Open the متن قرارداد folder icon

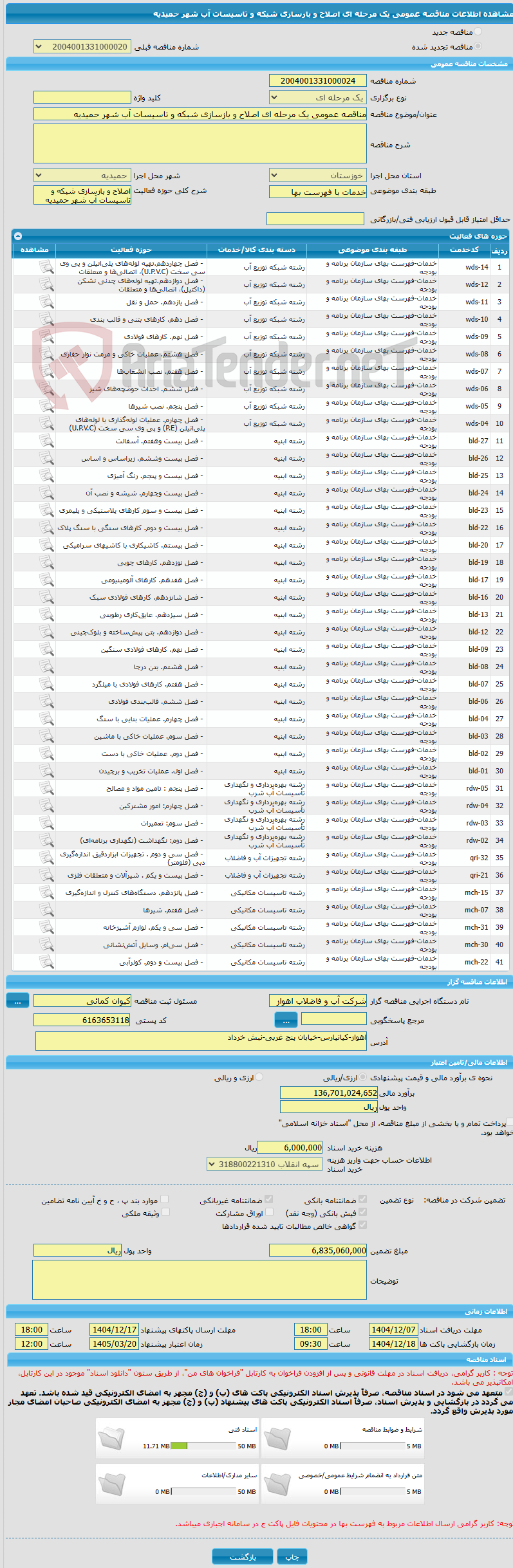(x=277, y=1484)
